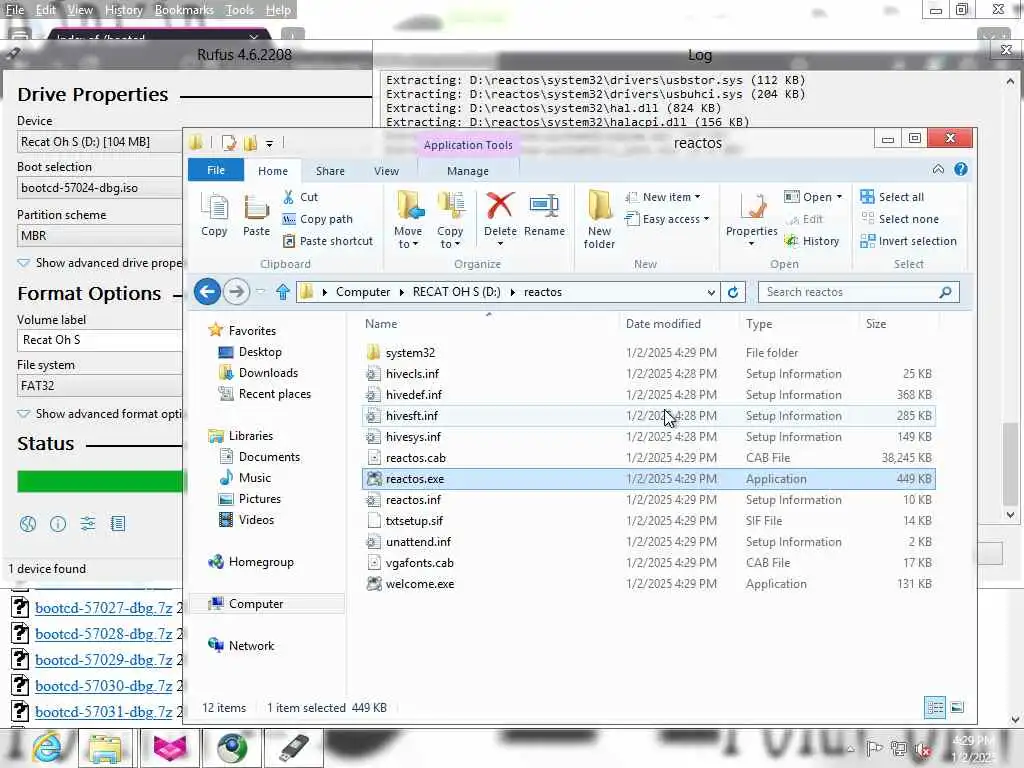Switch to the Share ribbon tab
Screen dimensions: 1024x768
pos(330,170)
